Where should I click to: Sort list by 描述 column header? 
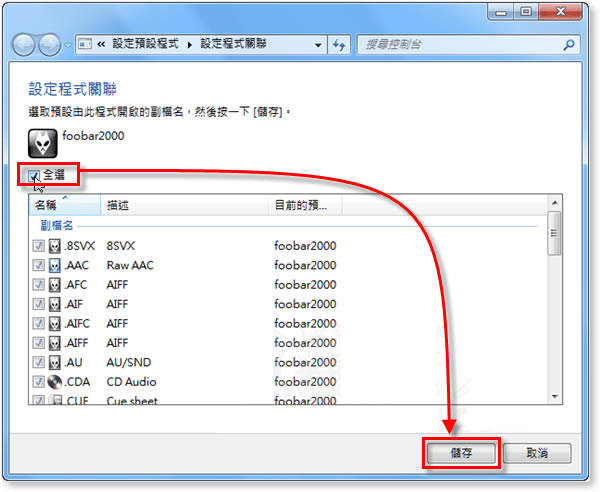pyautogui.click(x=184, y=205)
